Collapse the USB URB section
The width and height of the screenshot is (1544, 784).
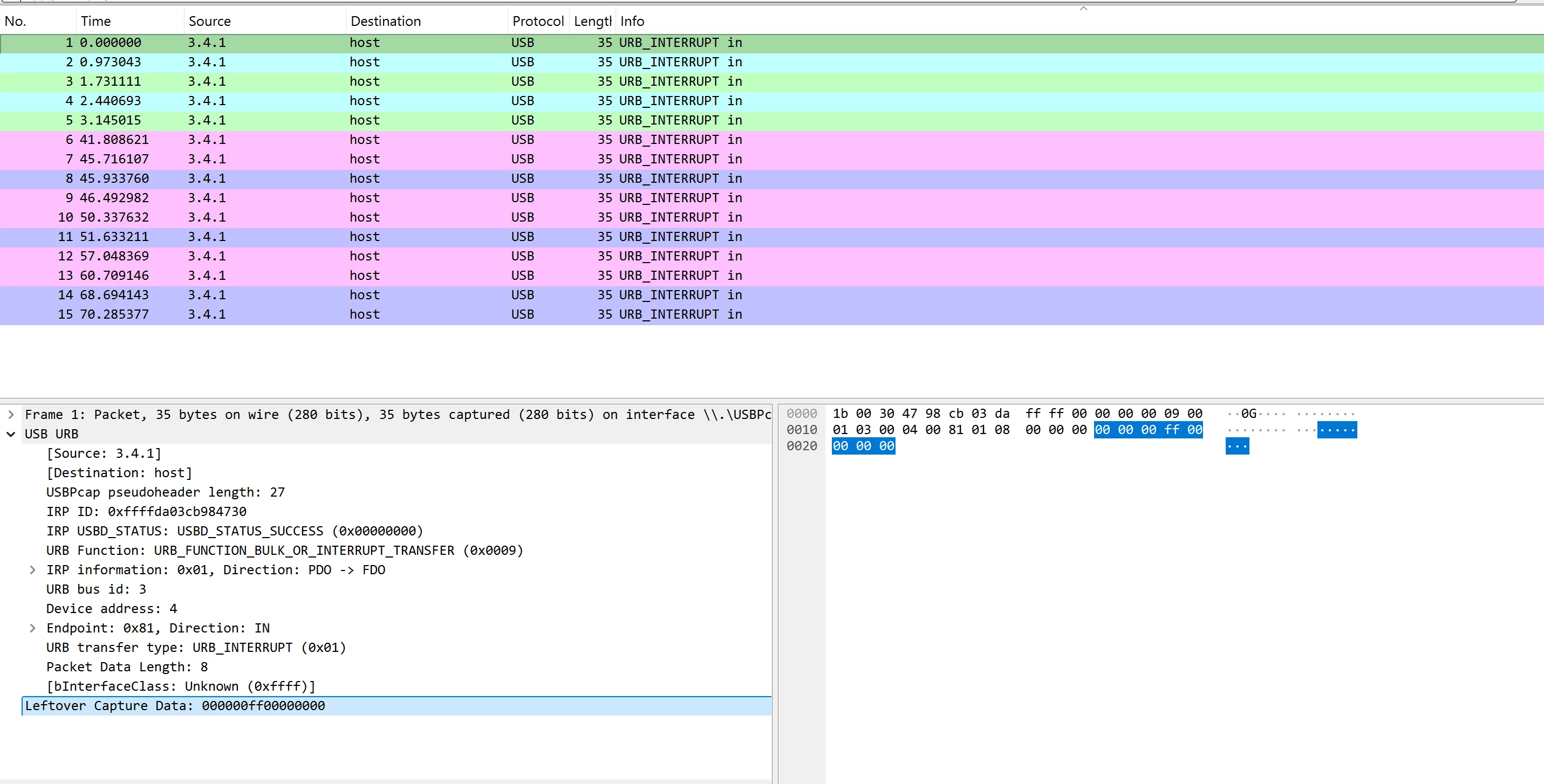pos(11,434)
